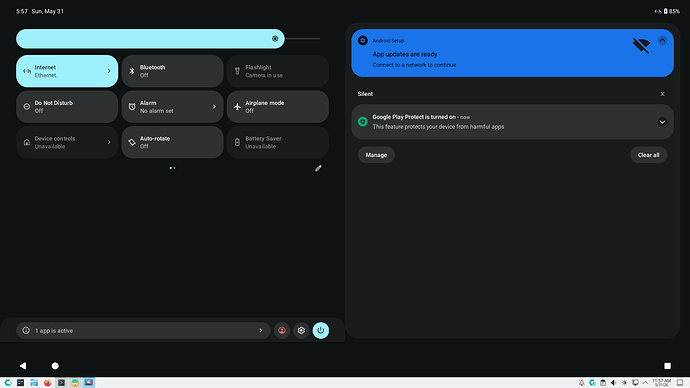Viewport: 690px width, 388px height.
Task: Open the desktop start menu icon
Action: coord(7,383)
